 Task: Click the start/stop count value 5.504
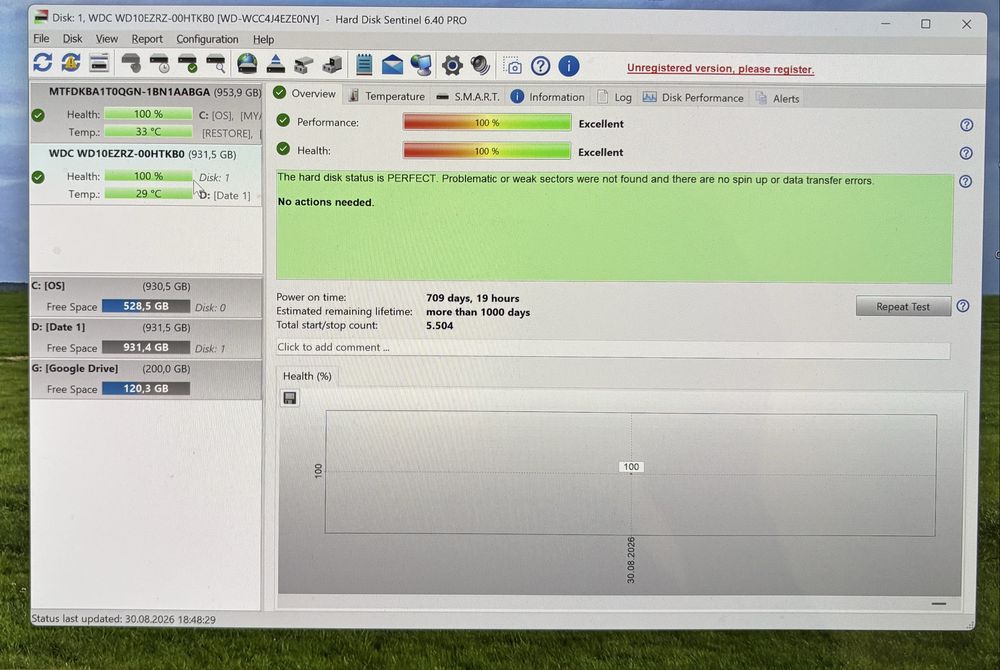[x=439, y=326]
